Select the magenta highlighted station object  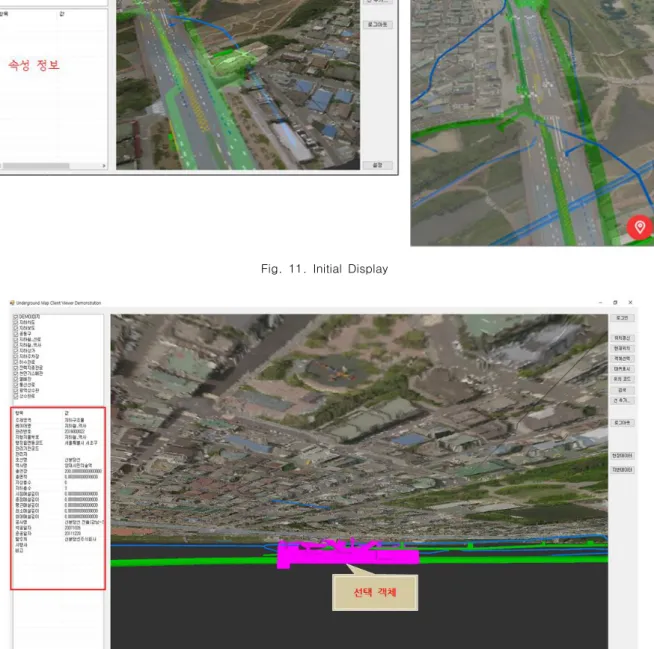(x=348, y=554)
